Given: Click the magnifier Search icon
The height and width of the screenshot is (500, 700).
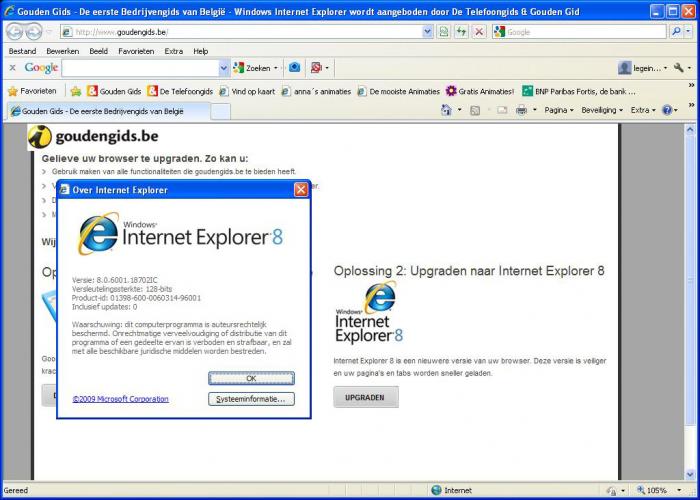Looking at the screenshot, I should [x=676, y=32].
